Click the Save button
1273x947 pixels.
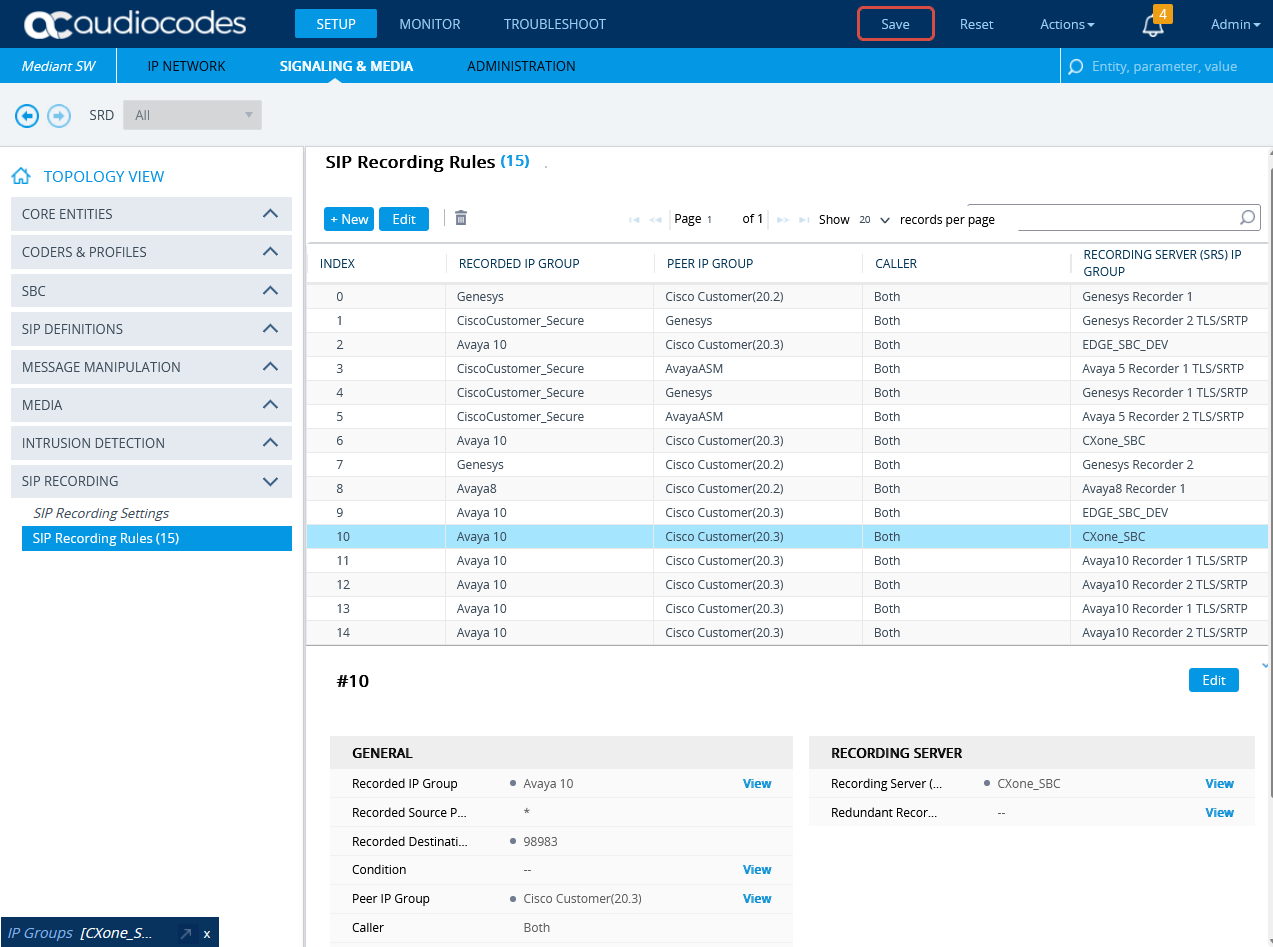click(x=896, y=24)
